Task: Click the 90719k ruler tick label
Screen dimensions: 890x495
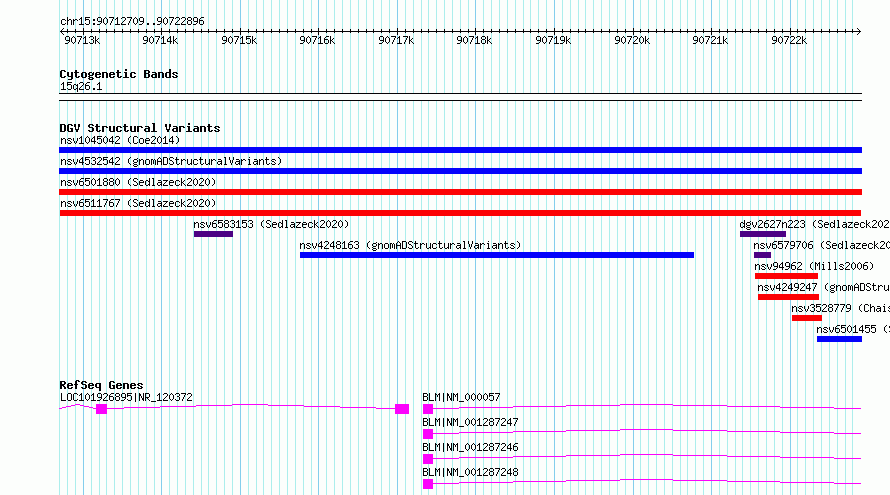Action: (553, 40)
